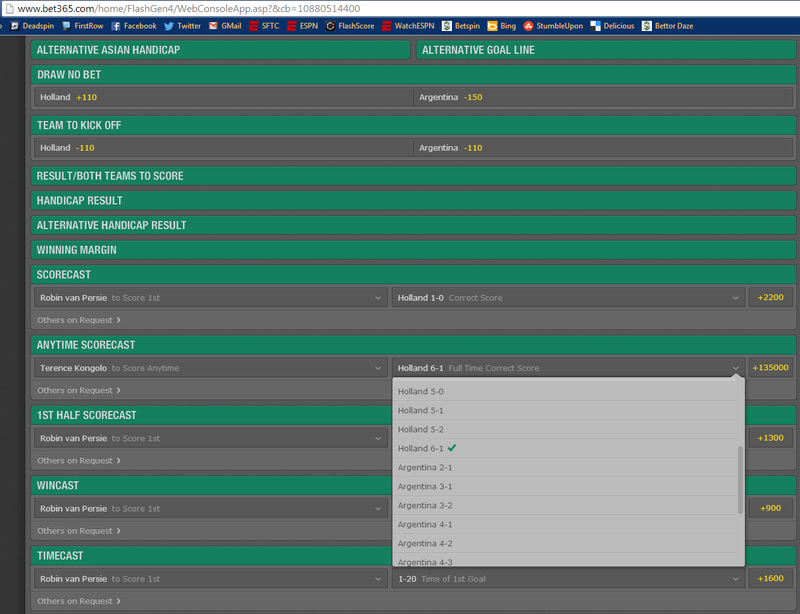Bet Holland +110 in Draw No Bet
Image resolution: width=800 pixels, height=614 pixels.
point(223,97)
